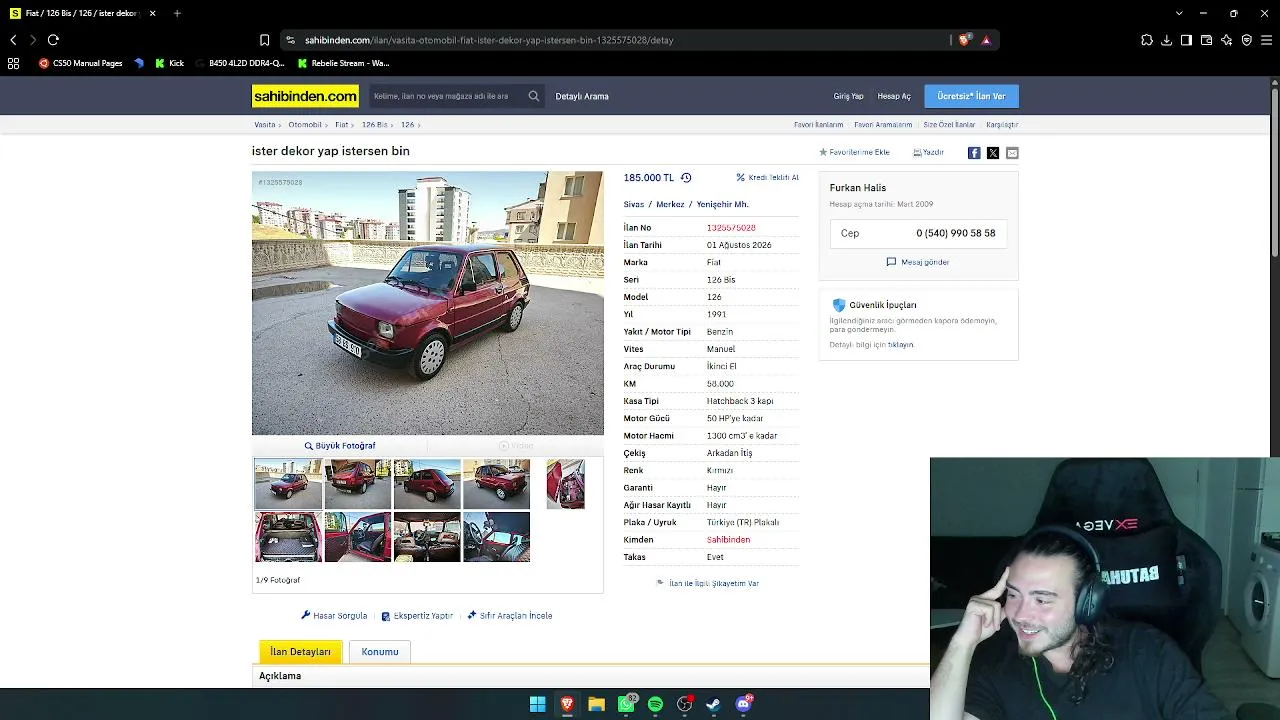This screenshot has width=1280, height=720.
Task: Open the Rebelle Stream bookmark
Action: click(343, 63)
